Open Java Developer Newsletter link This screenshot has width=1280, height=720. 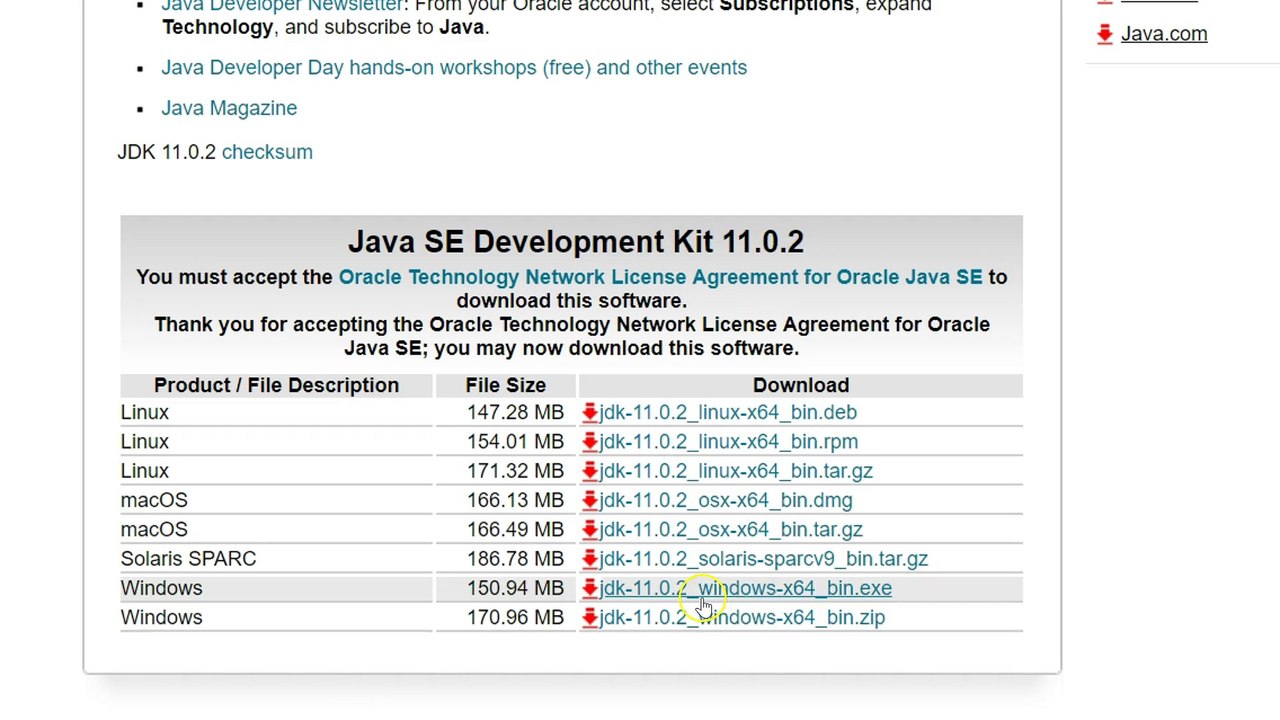point(282,5)
